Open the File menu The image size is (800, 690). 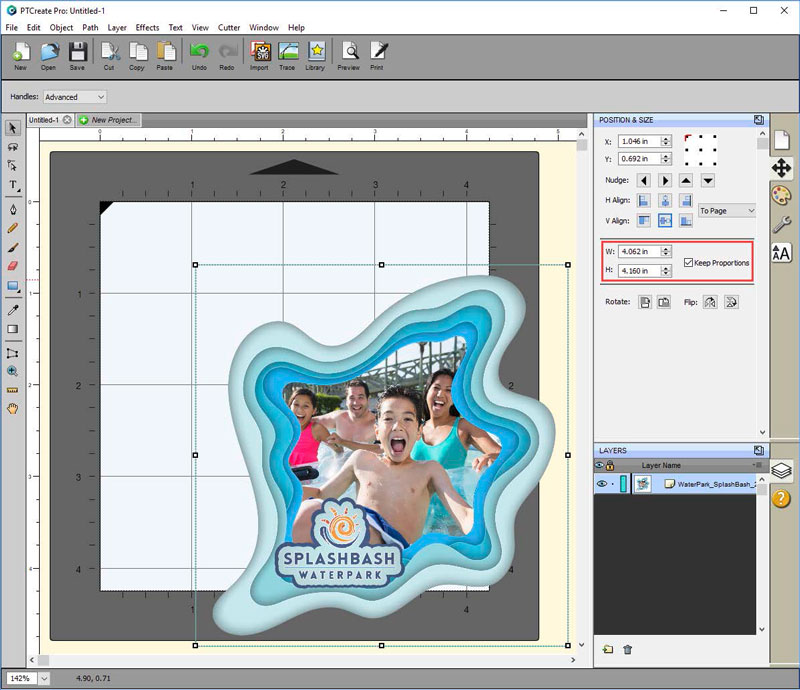click(x=12, y=28)
